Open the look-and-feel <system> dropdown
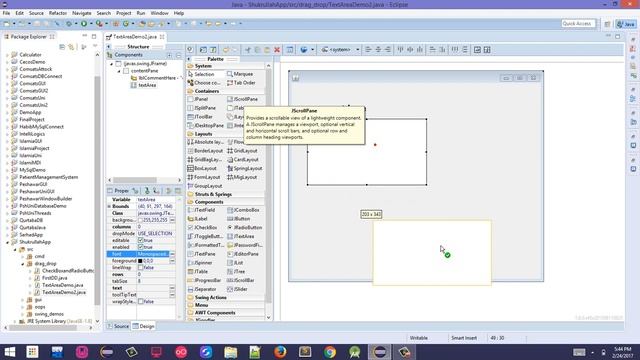Viewport: 640px width, 360px height. click(340, 50)
